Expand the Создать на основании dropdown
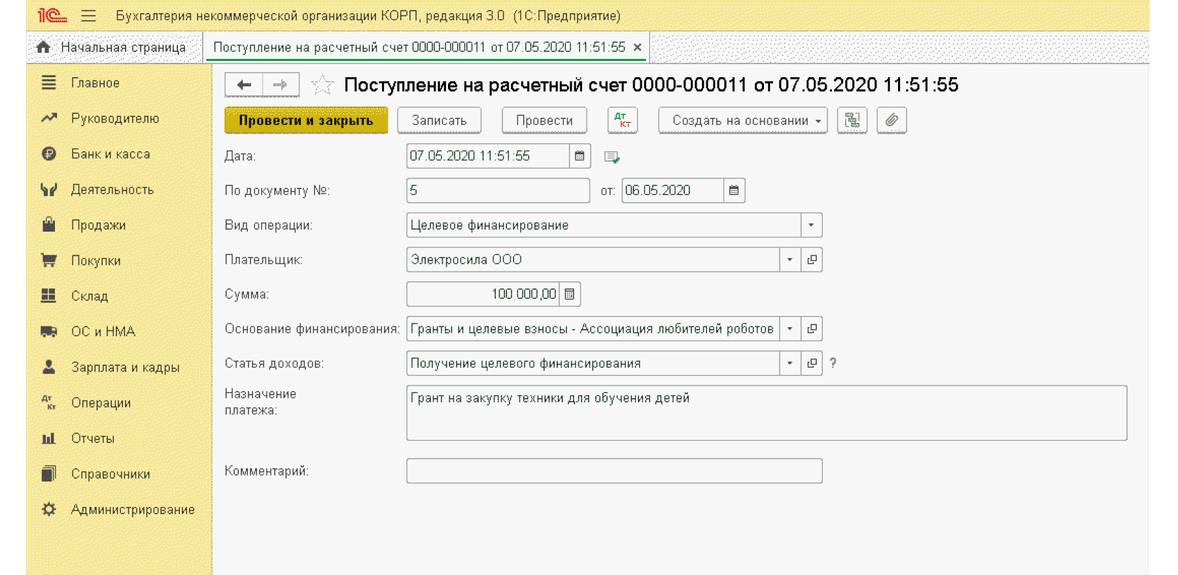Screen dimensions: 1178x575 click(x=744, y=120)
